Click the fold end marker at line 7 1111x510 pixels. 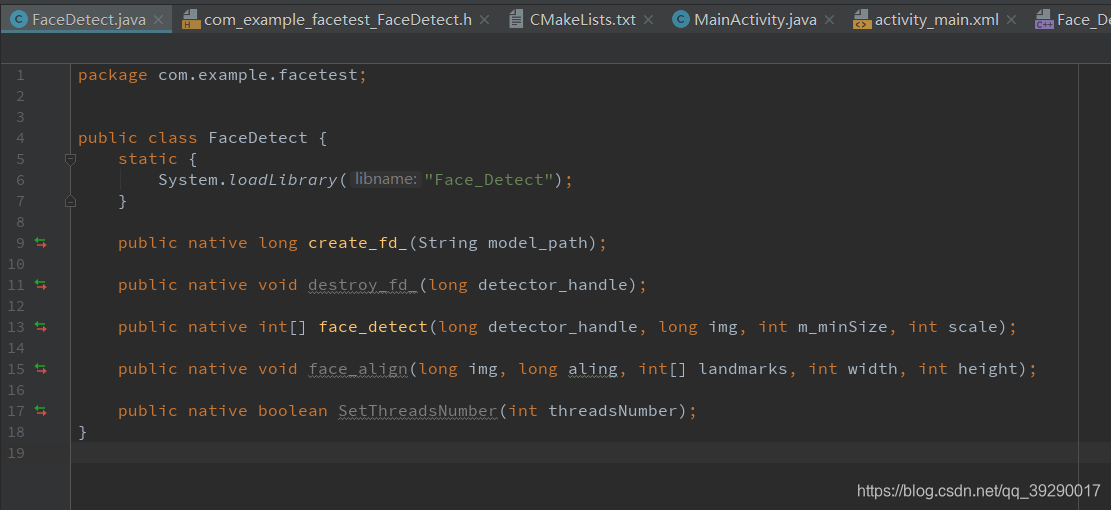70,201
